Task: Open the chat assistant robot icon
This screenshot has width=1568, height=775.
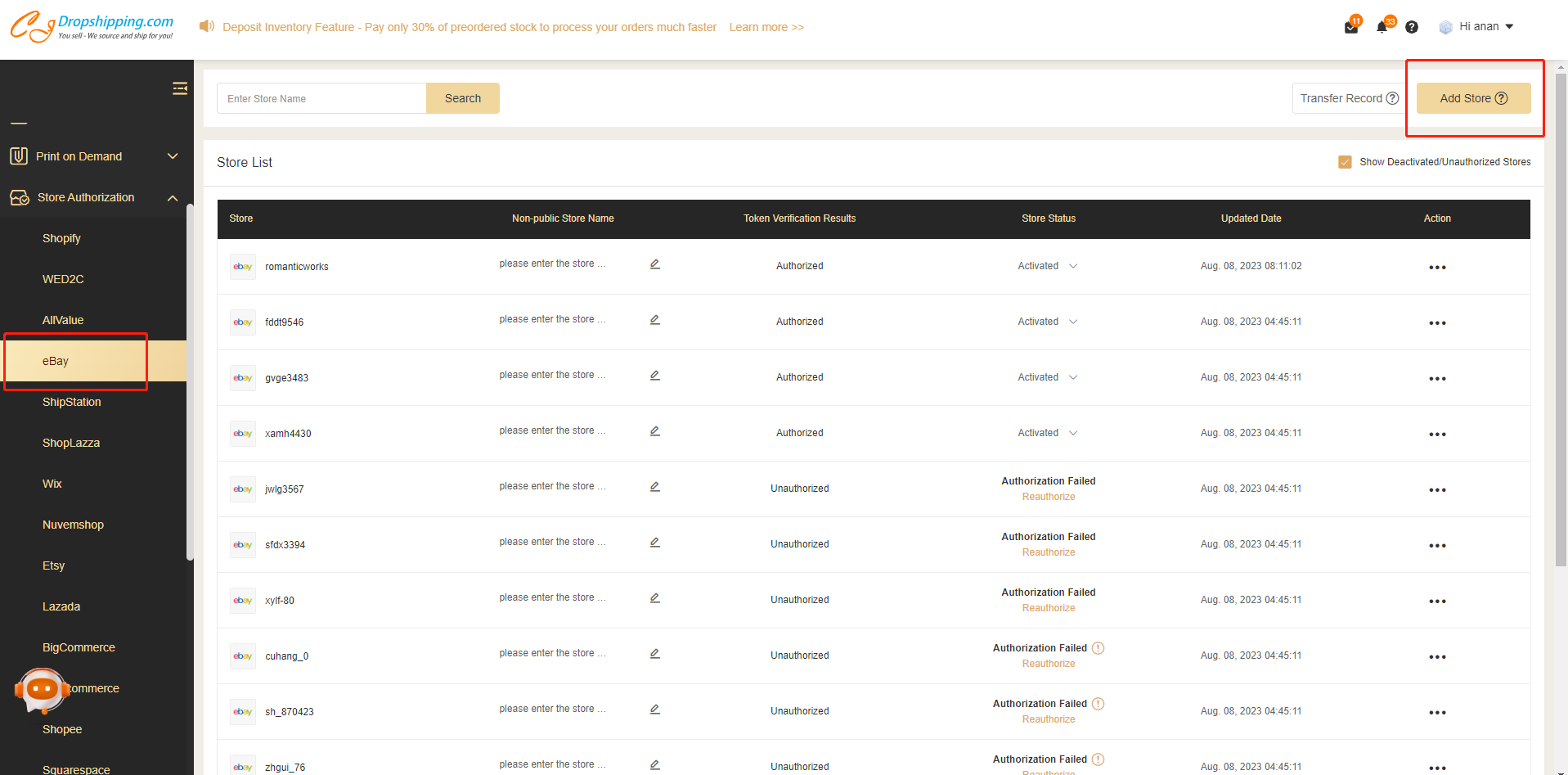Action: (x=41, y=690)
